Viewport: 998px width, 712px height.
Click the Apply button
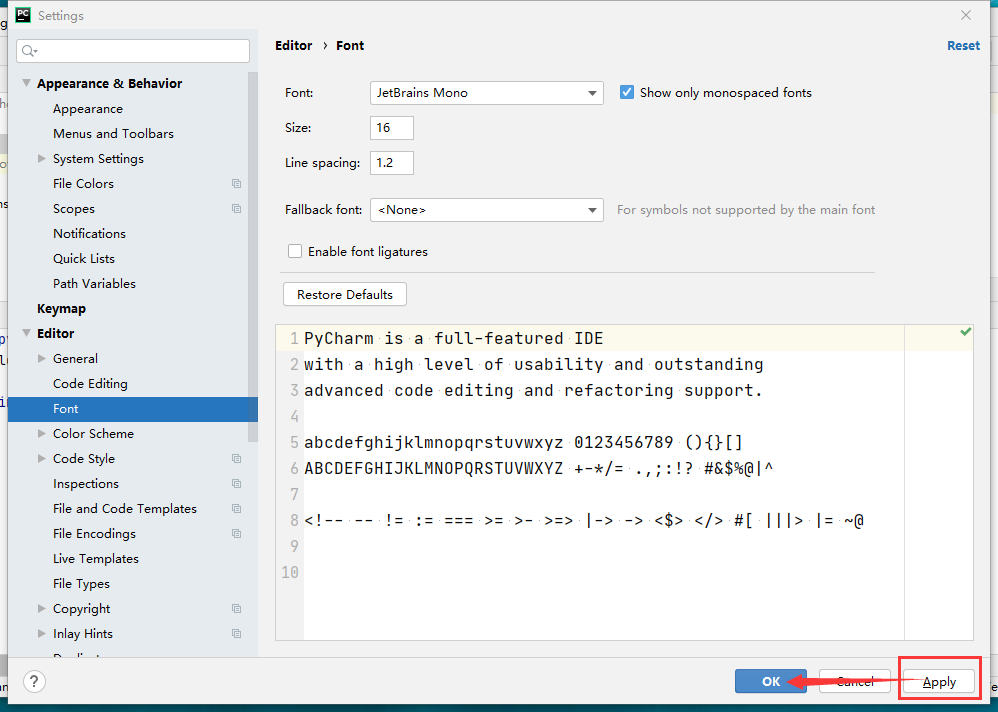point(939,681)
